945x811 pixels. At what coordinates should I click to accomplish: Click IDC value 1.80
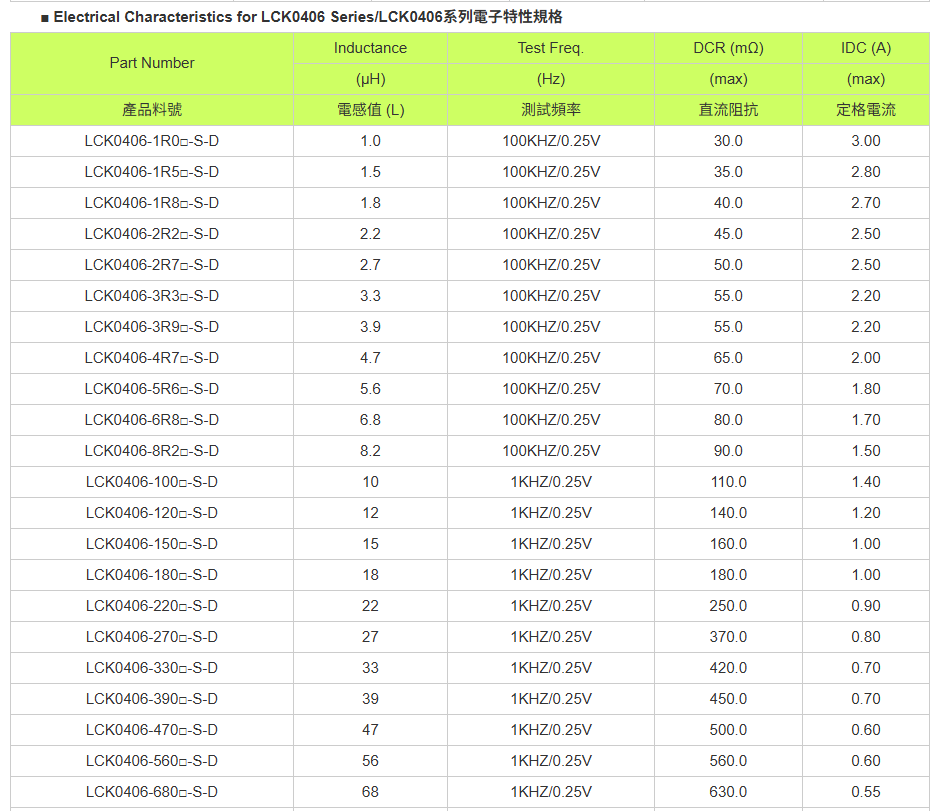(866, 389)
